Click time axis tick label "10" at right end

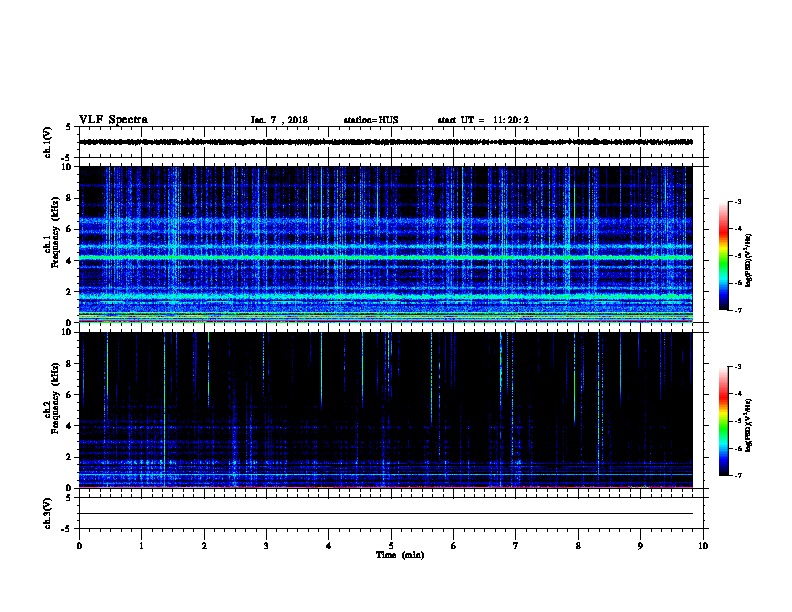point(703,545)
